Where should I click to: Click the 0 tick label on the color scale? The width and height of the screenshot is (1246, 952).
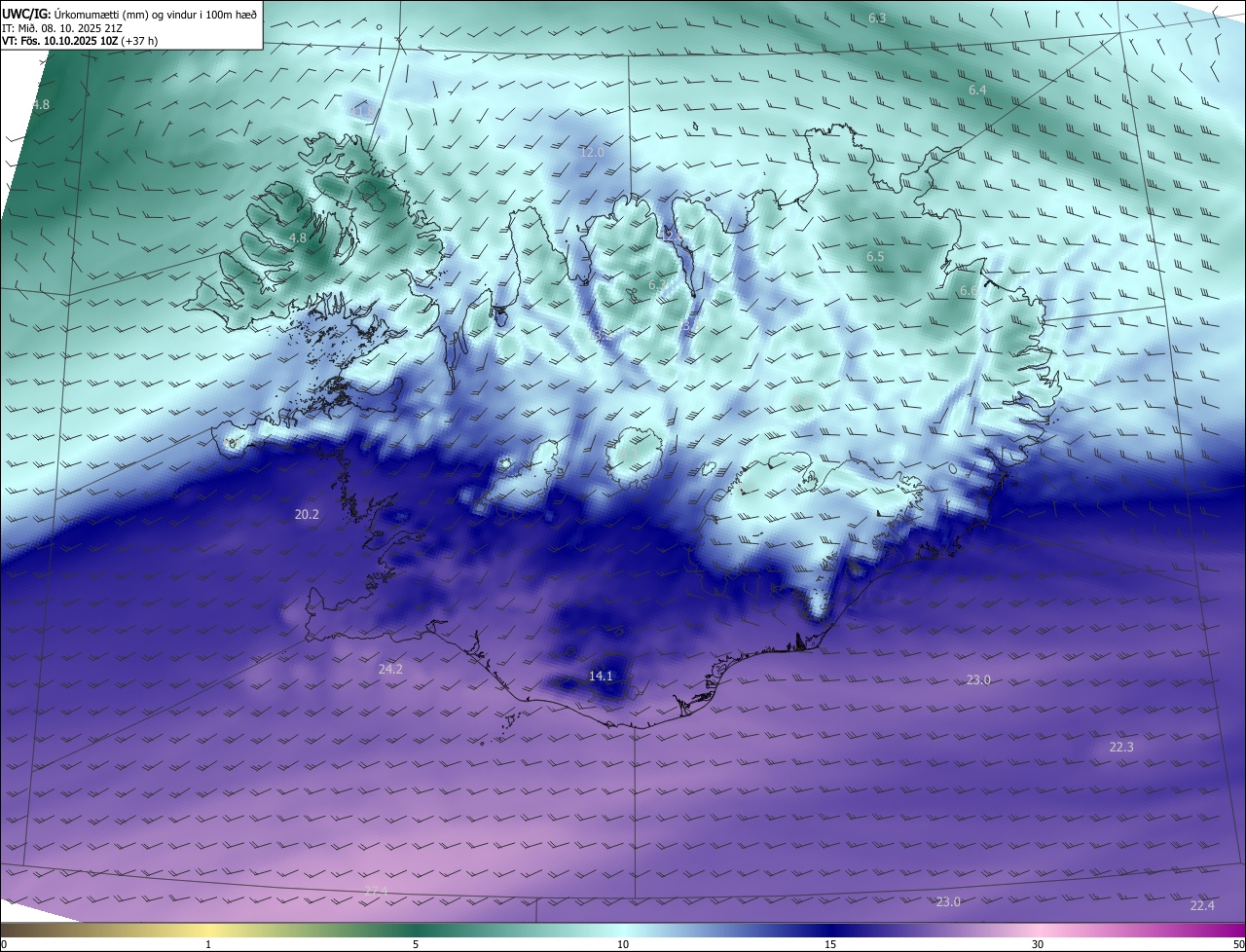(x=4, y=944)
